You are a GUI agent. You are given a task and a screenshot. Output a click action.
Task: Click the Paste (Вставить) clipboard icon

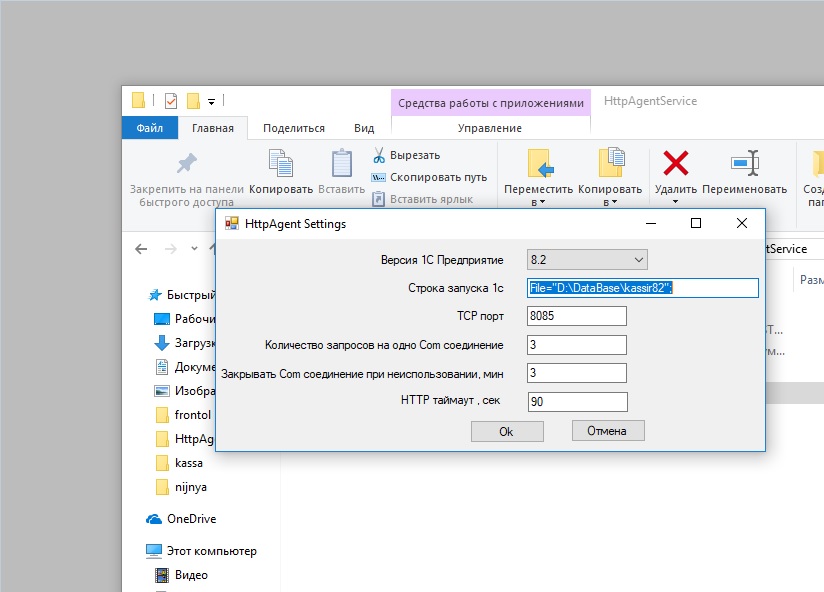(342, 163)
